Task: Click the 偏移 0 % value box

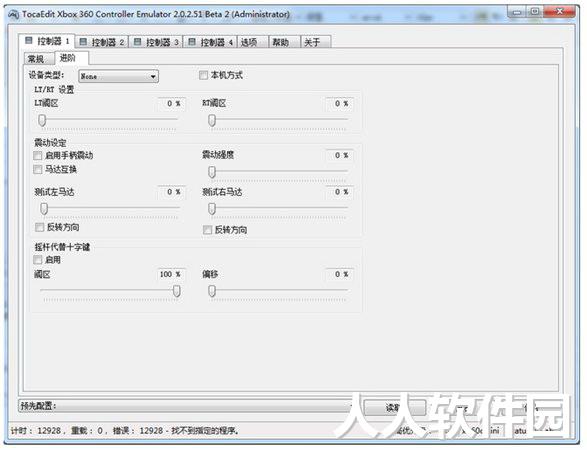Action: 339,274
